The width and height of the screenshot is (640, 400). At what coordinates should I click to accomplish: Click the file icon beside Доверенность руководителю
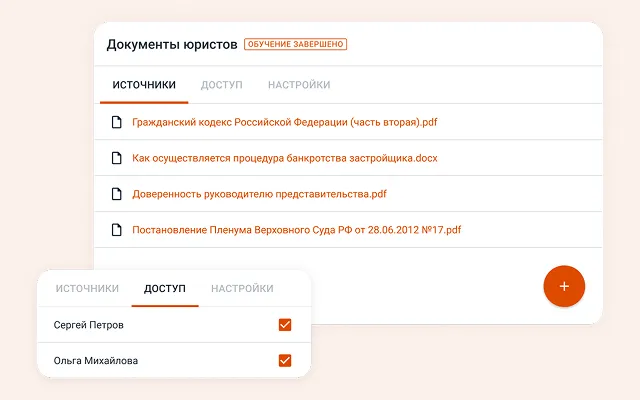point(117,194)
